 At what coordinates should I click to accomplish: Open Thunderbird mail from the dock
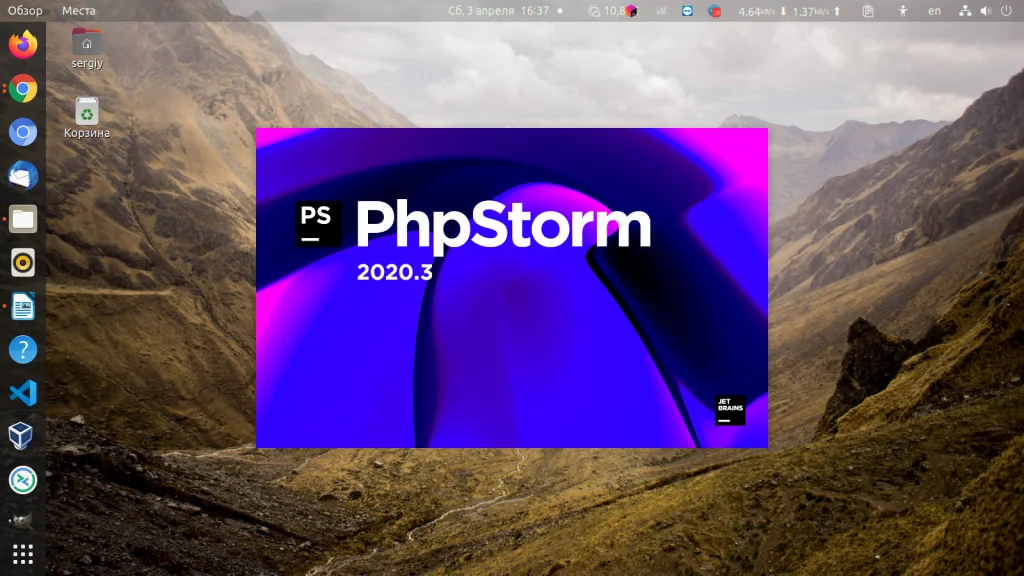coord(23,176)
